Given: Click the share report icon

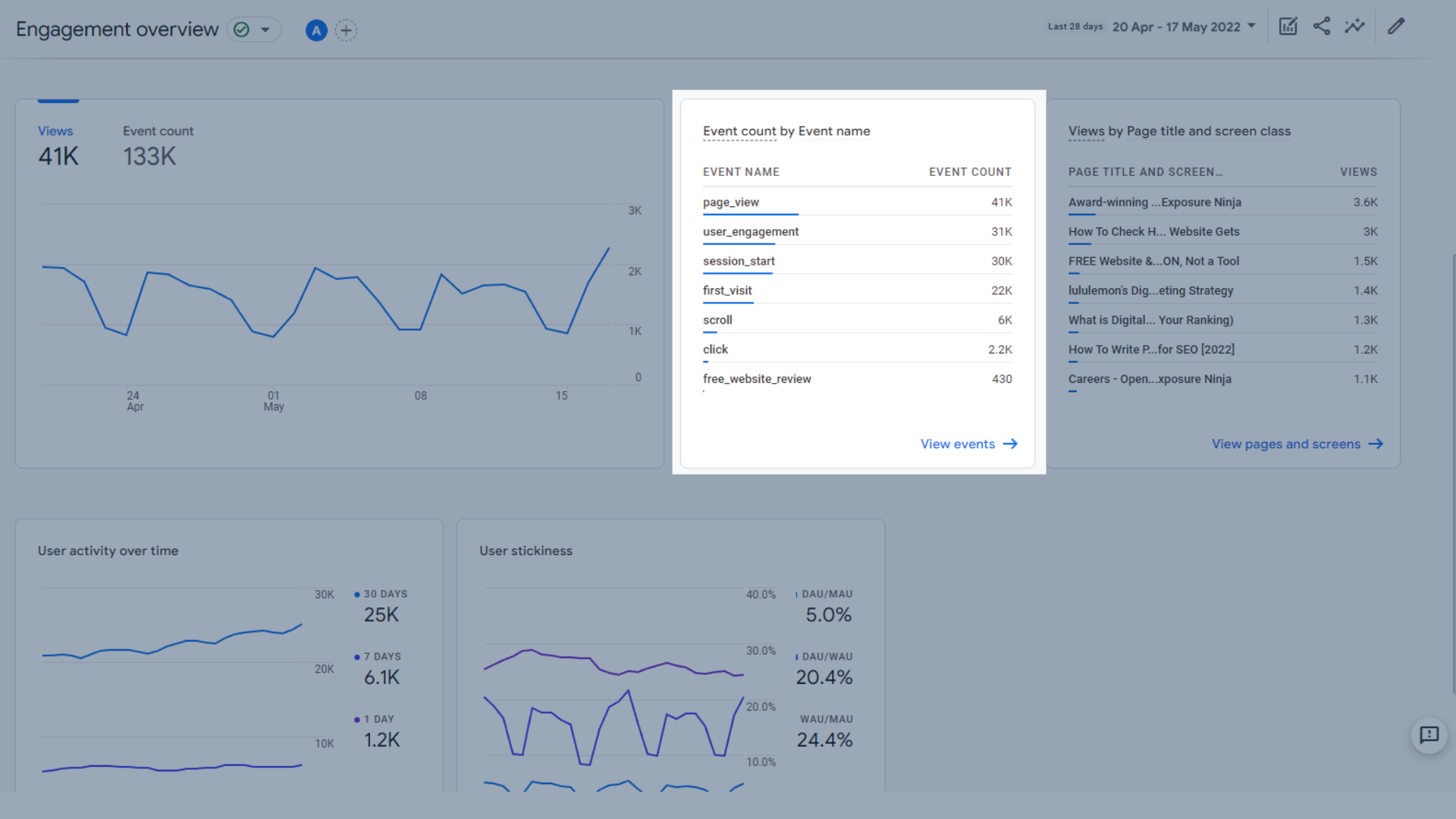Looking at the screenshot, I should tap(1322, 26).
